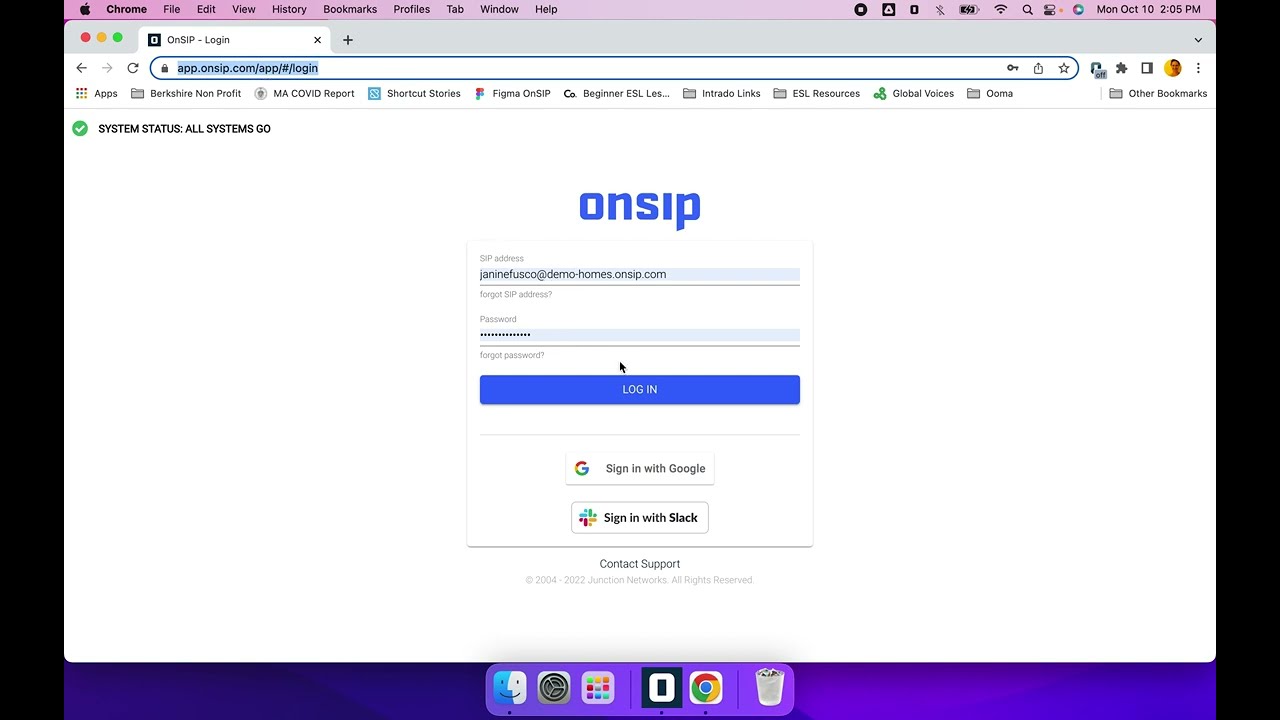Screen dimensions: 1280x720
Task: Reload the page with refresh icon
Action: tap(133, 68)
